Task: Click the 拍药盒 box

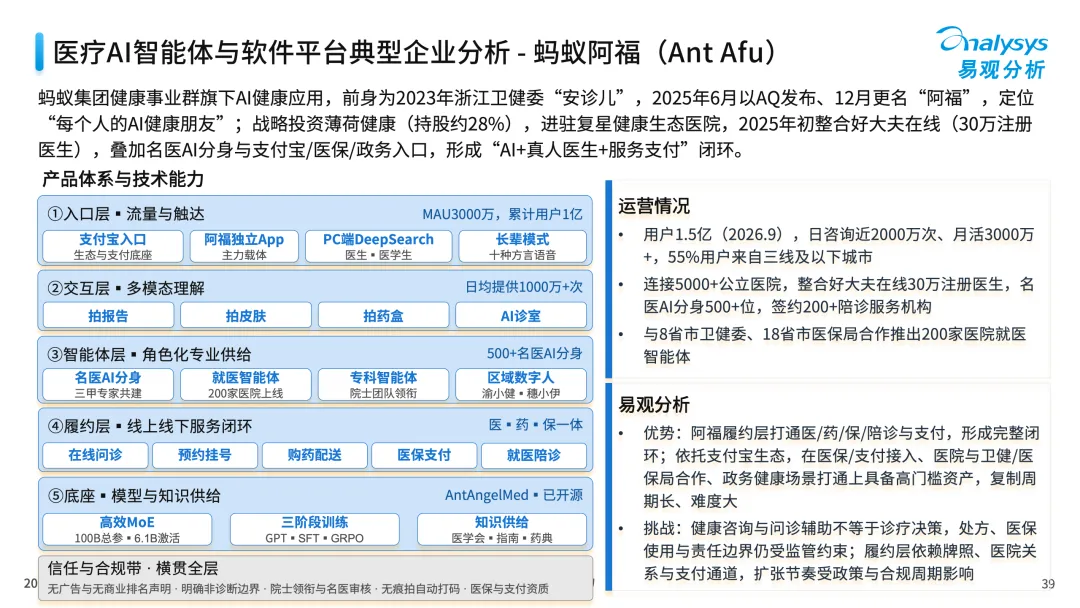Action: (x=383, y=316)
